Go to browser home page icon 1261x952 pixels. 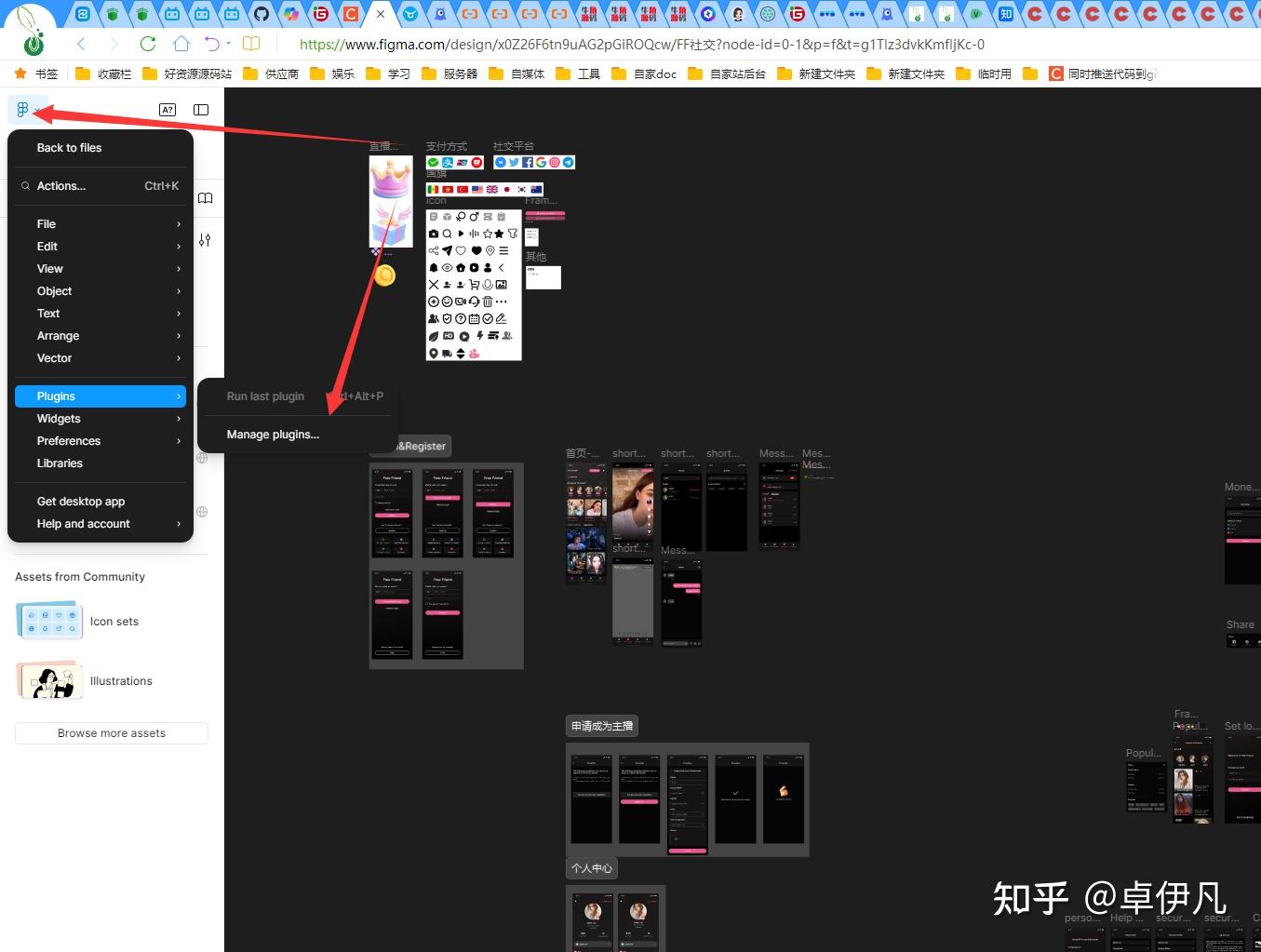(181, 44)
